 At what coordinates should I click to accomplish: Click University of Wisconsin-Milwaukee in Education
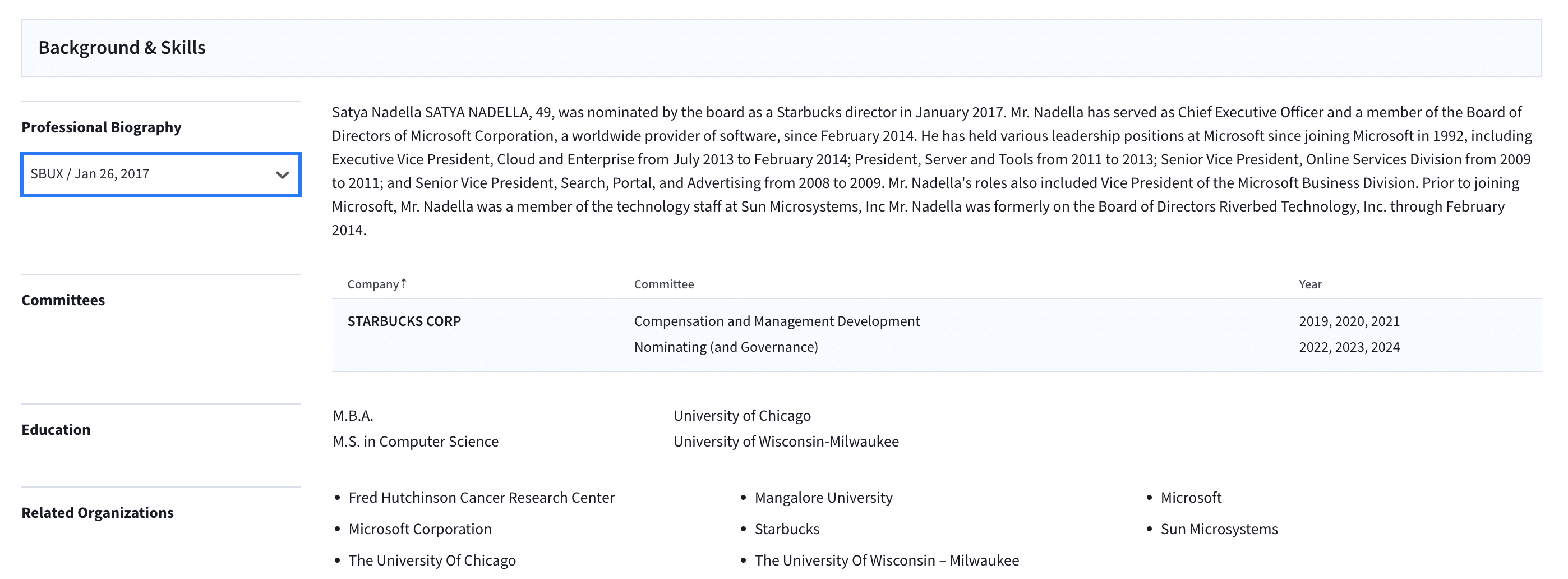pos(786,442)
